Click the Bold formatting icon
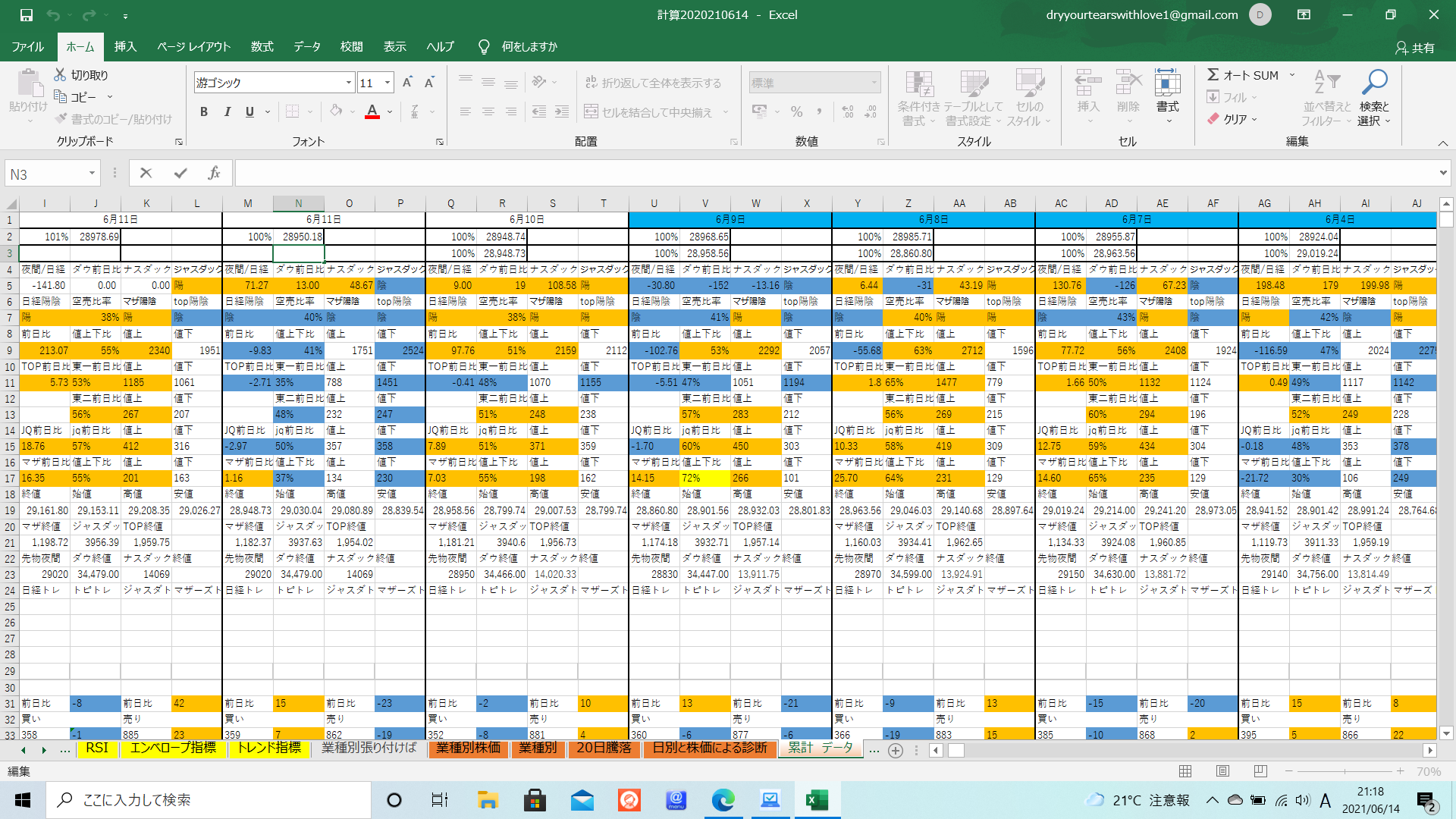Screen dimensions: 1456x819 coord(203,112)
